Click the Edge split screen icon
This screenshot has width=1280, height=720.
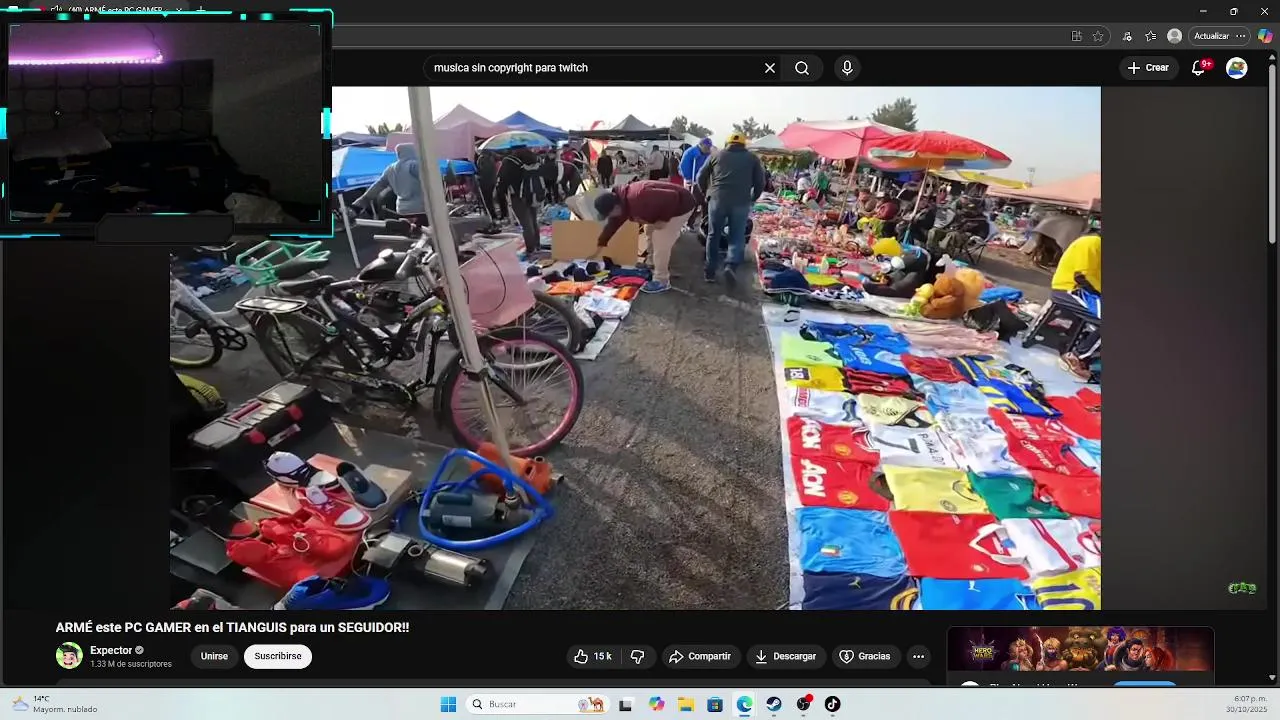click(x=1076, y=36)
